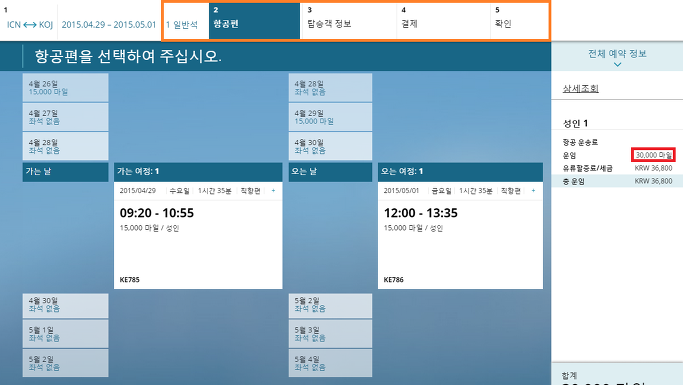Click date 2015/04/29 on outbound card
Viewport: 683px width, 385px height.
click(138, 191)
